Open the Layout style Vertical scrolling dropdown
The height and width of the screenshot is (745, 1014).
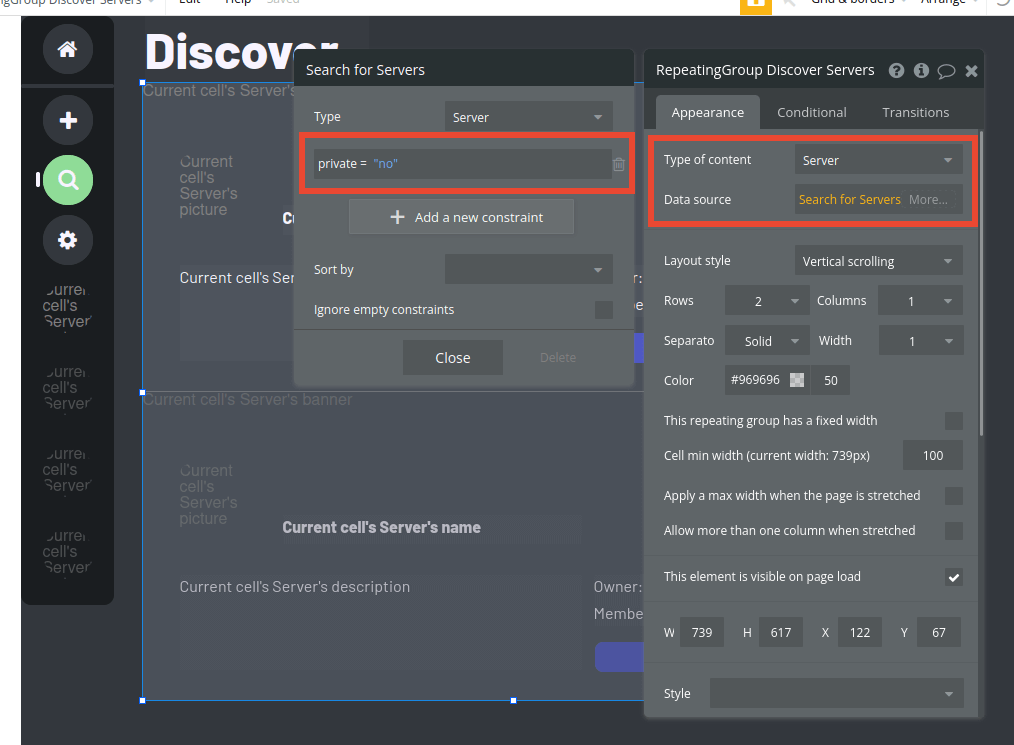tap(878, 260)
